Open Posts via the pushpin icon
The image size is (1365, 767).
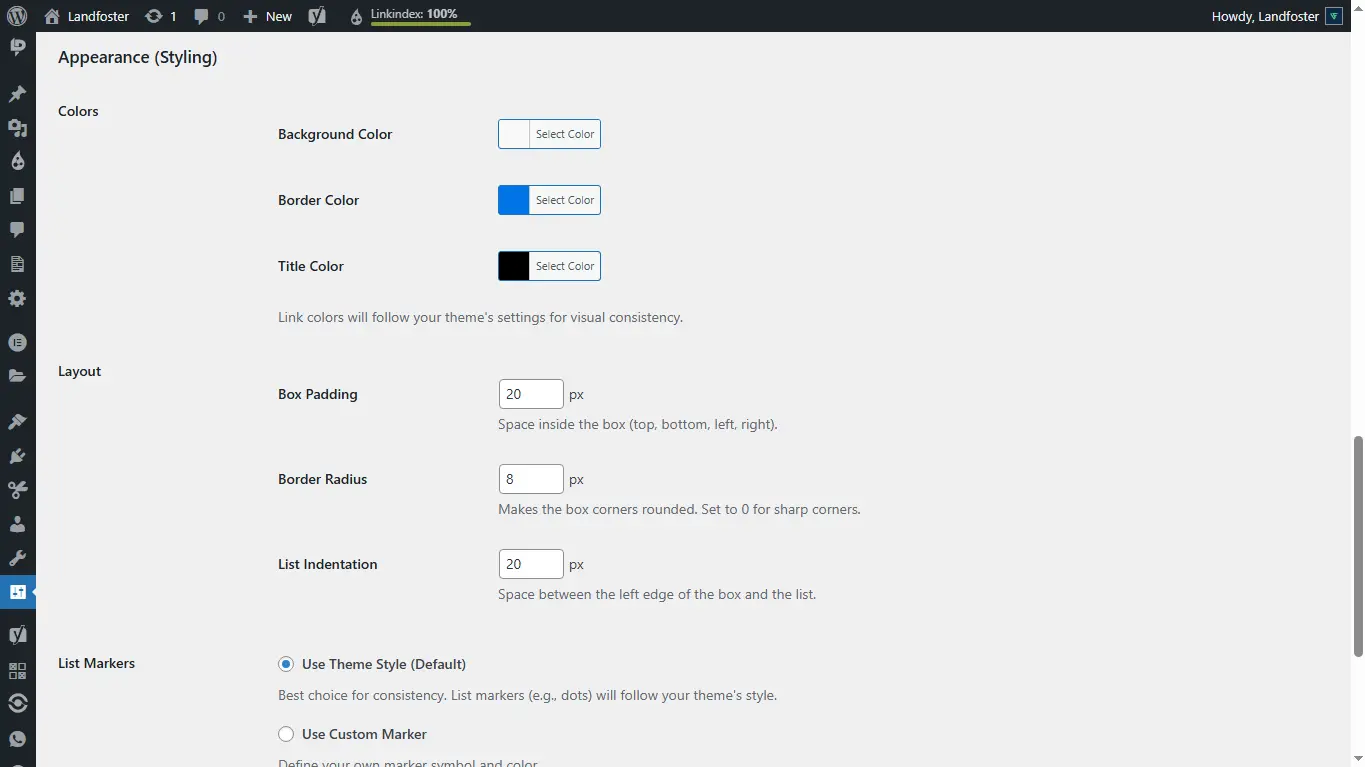pos(17,94)
